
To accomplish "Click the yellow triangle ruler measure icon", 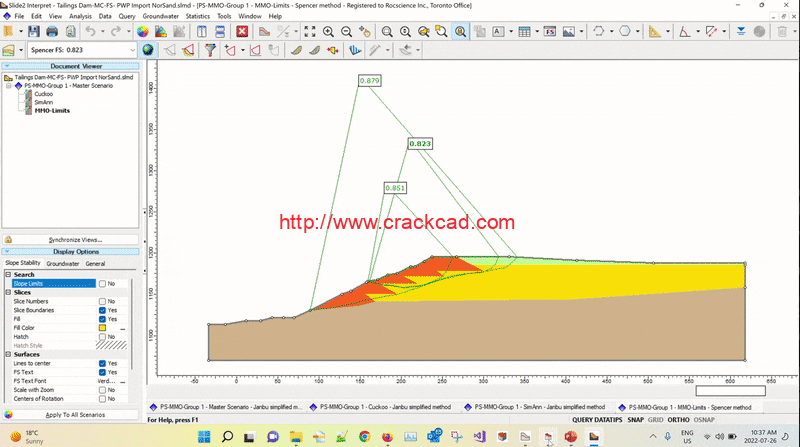I will click(655, 32).
